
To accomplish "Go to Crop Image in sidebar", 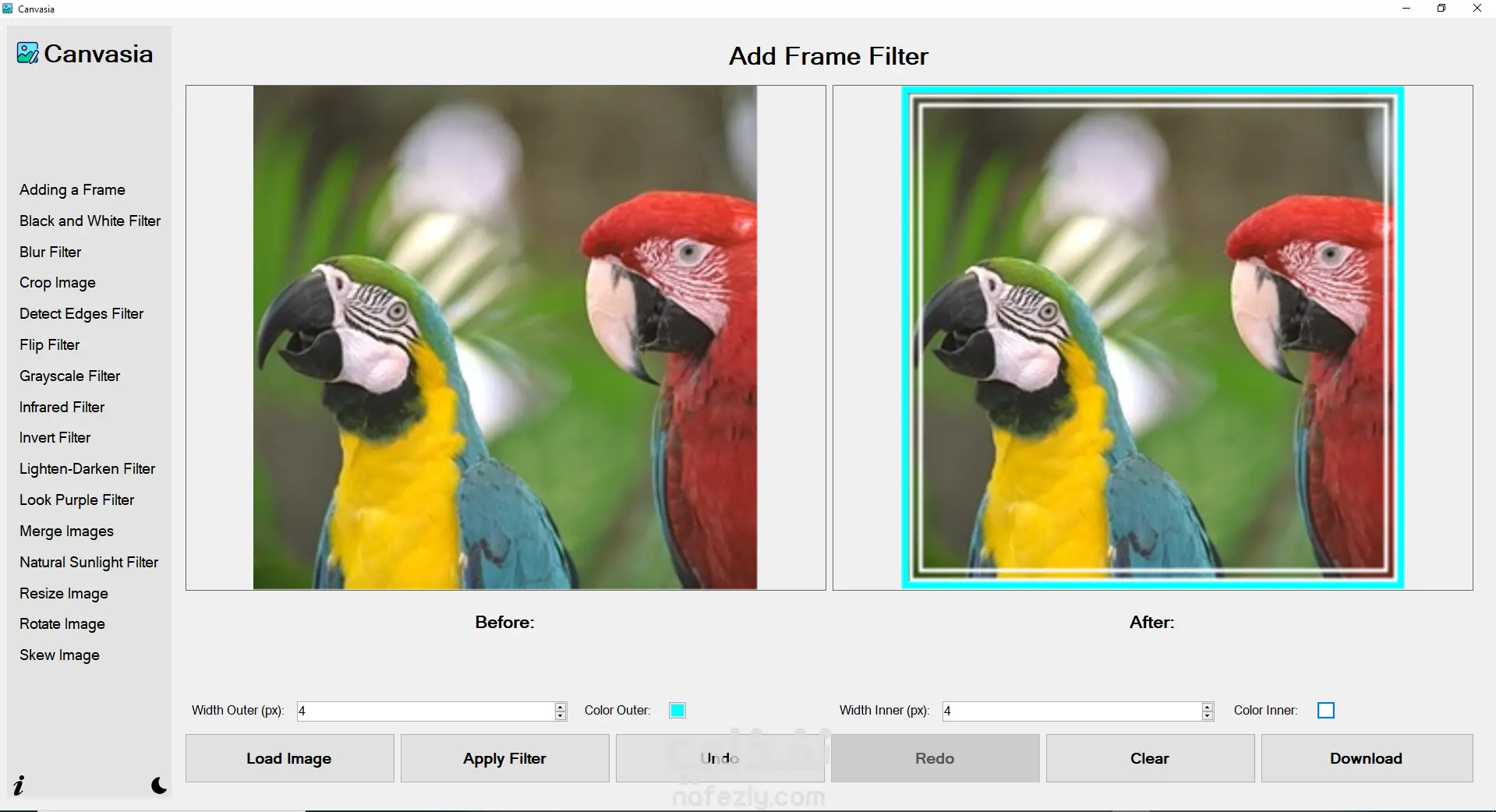I will [58, 283].
